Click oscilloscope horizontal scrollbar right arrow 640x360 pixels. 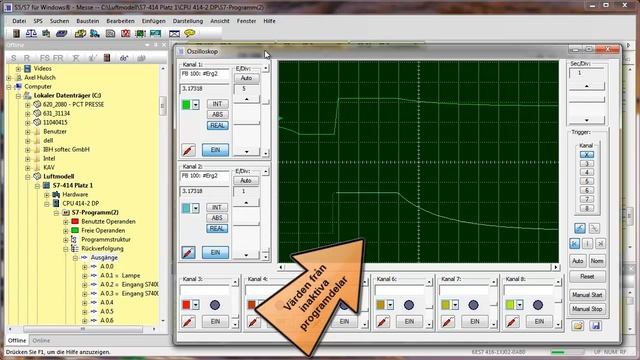coord(556,267)
